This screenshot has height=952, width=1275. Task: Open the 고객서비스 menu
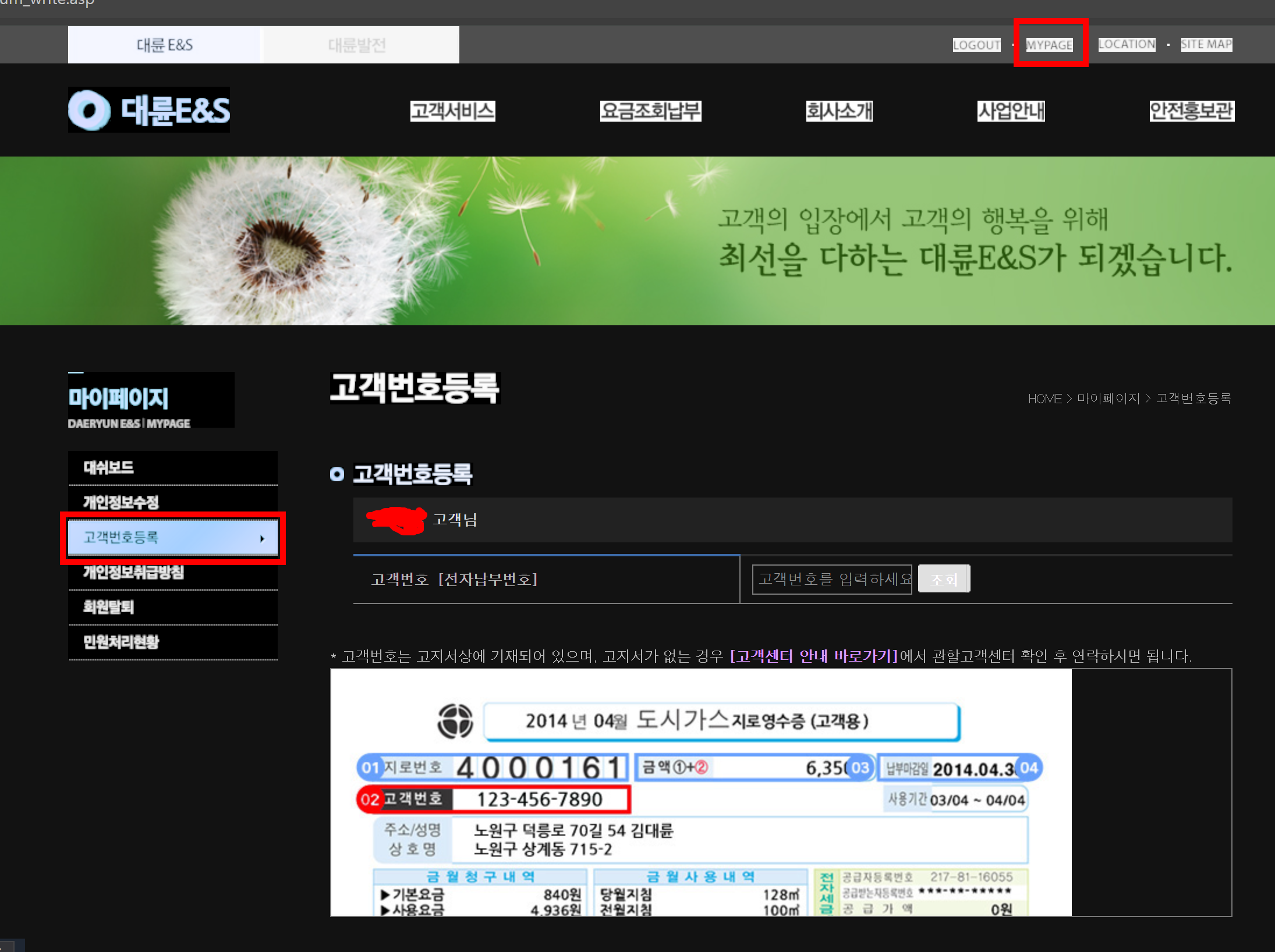coord(452,111)
